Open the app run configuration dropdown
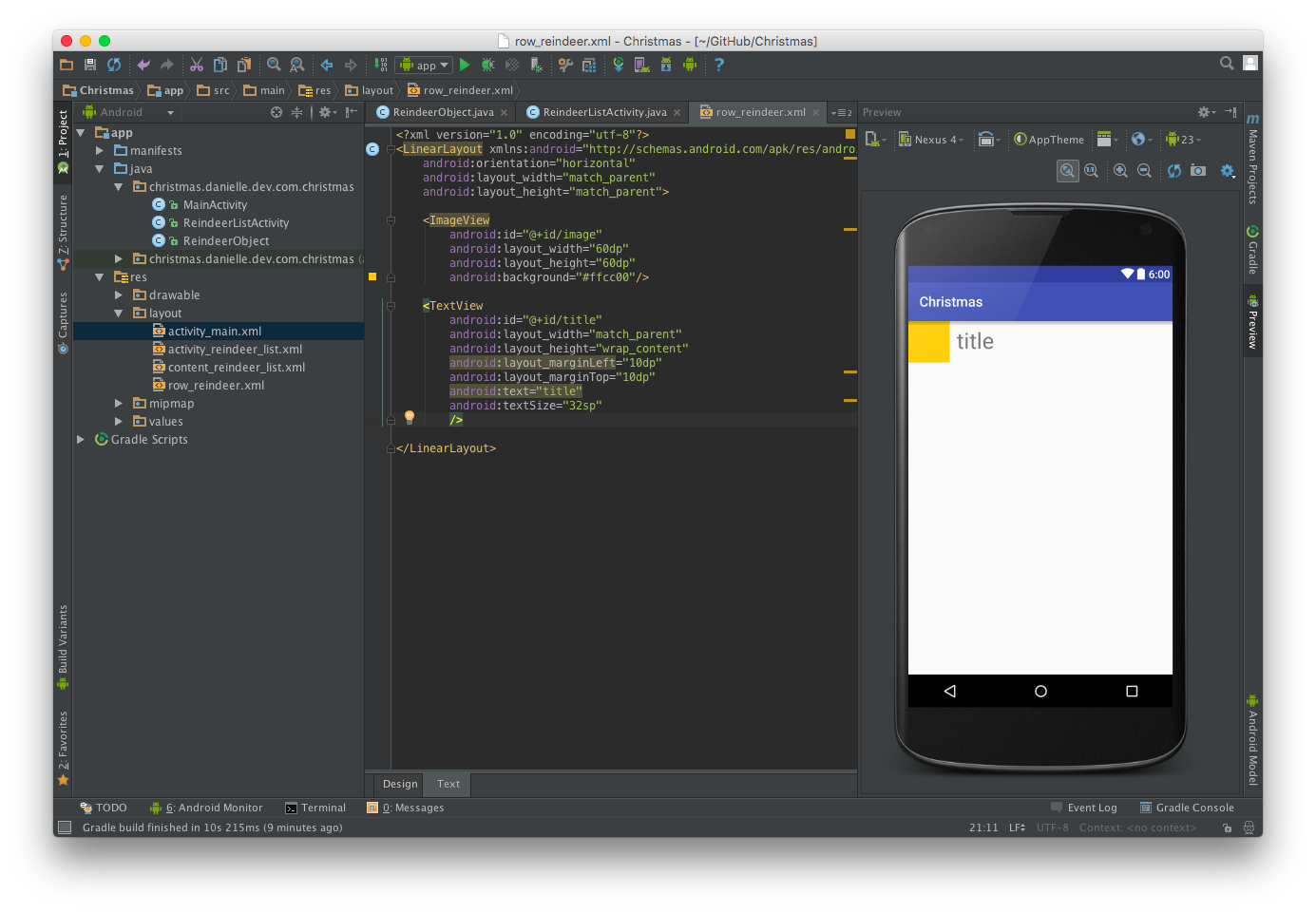This screenshot has height=913, width=1316. (x=425, y=65)
